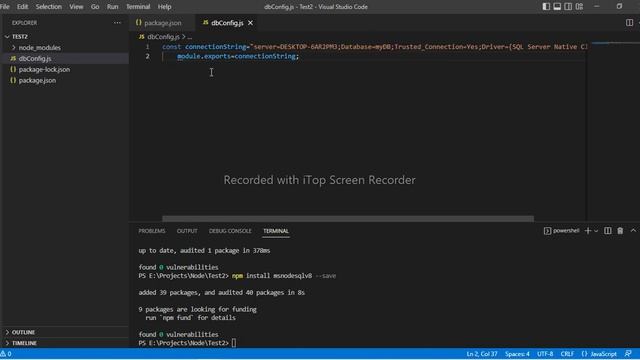Image resolution: width=640 pixels, height=360 pixels.
Task: Click line number 2 in editor gutter
Action: [x=147, y=56]
